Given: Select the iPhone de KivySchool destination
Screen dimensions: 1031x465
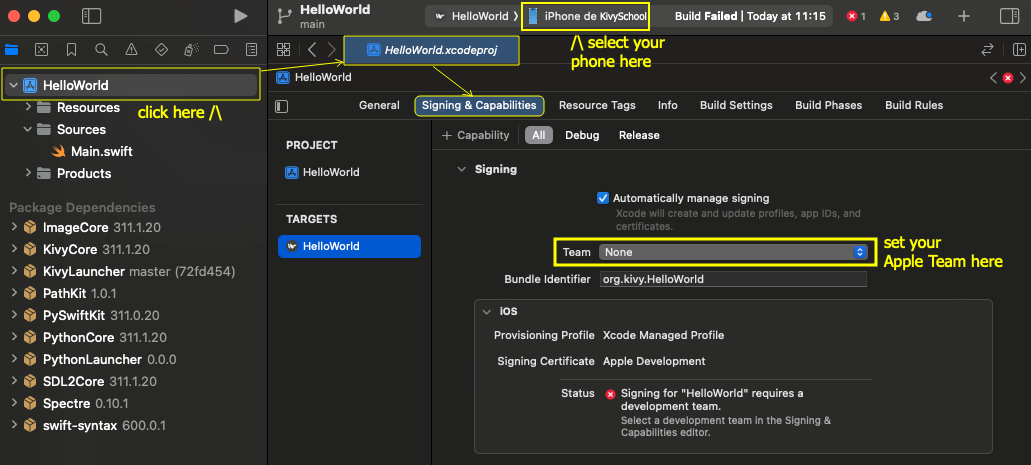Looking at the screenshot, I should (585, 16).
